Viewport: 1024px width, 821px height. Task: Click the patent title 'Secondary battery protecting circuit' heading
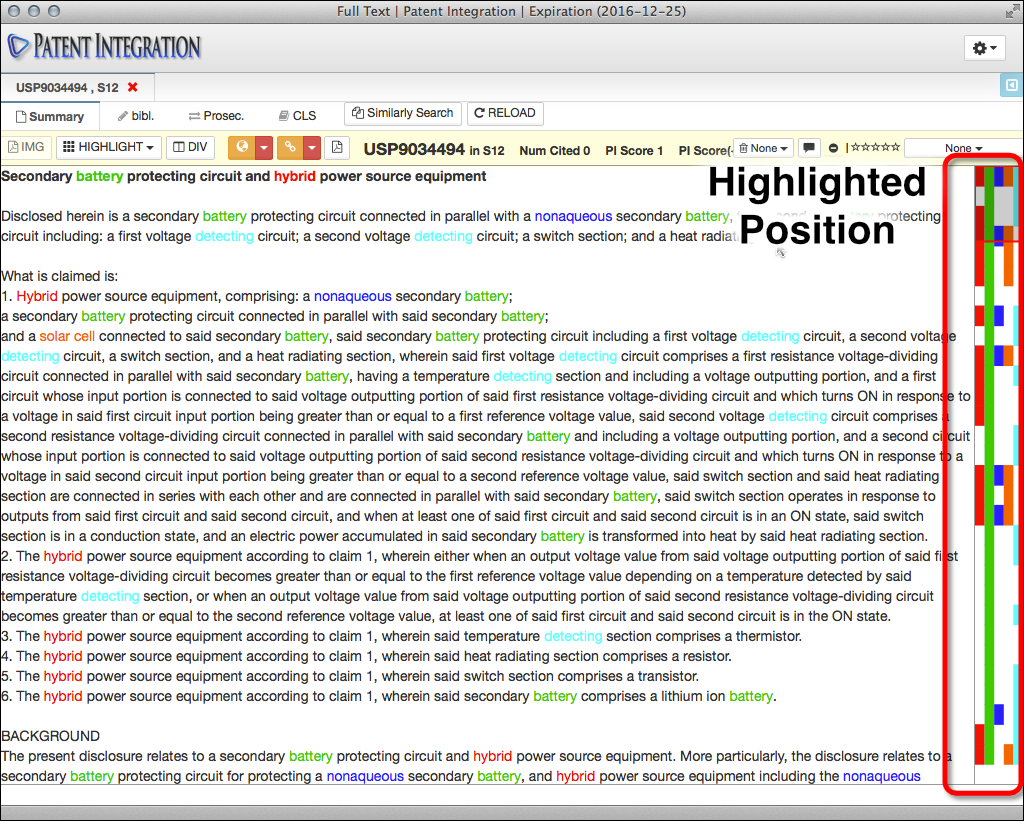tap(244, 176)
